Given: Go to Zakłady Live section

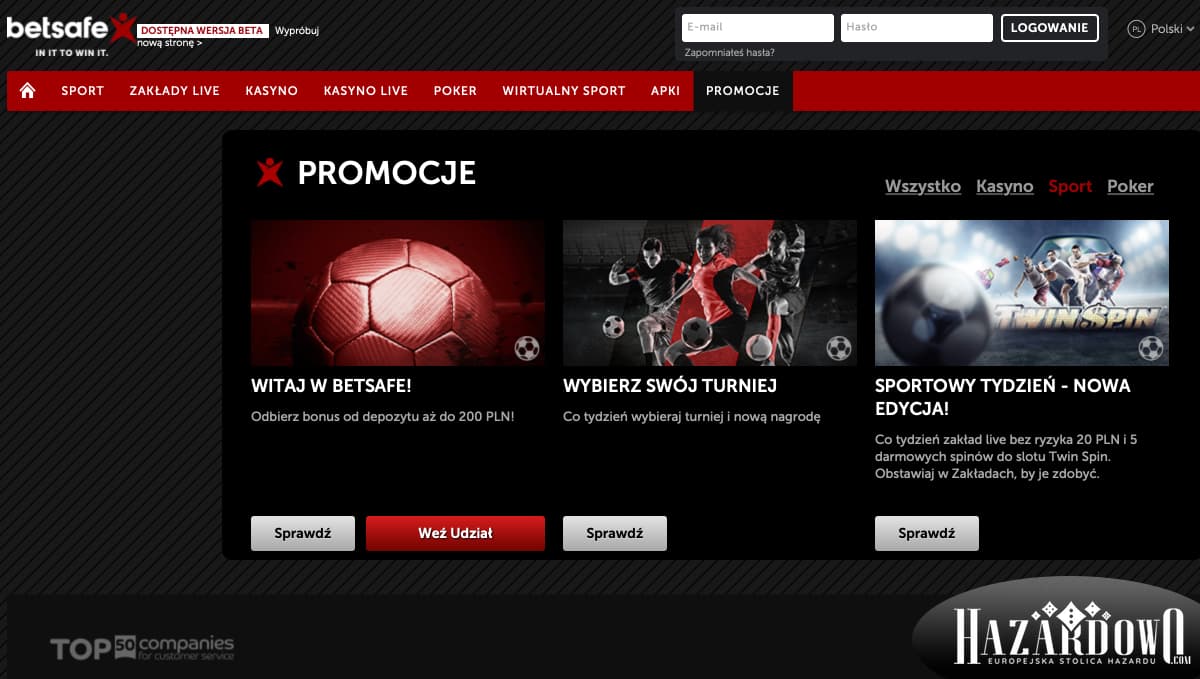Looking at the screenshot, I should pyautogui.click(x=174, y=91).
